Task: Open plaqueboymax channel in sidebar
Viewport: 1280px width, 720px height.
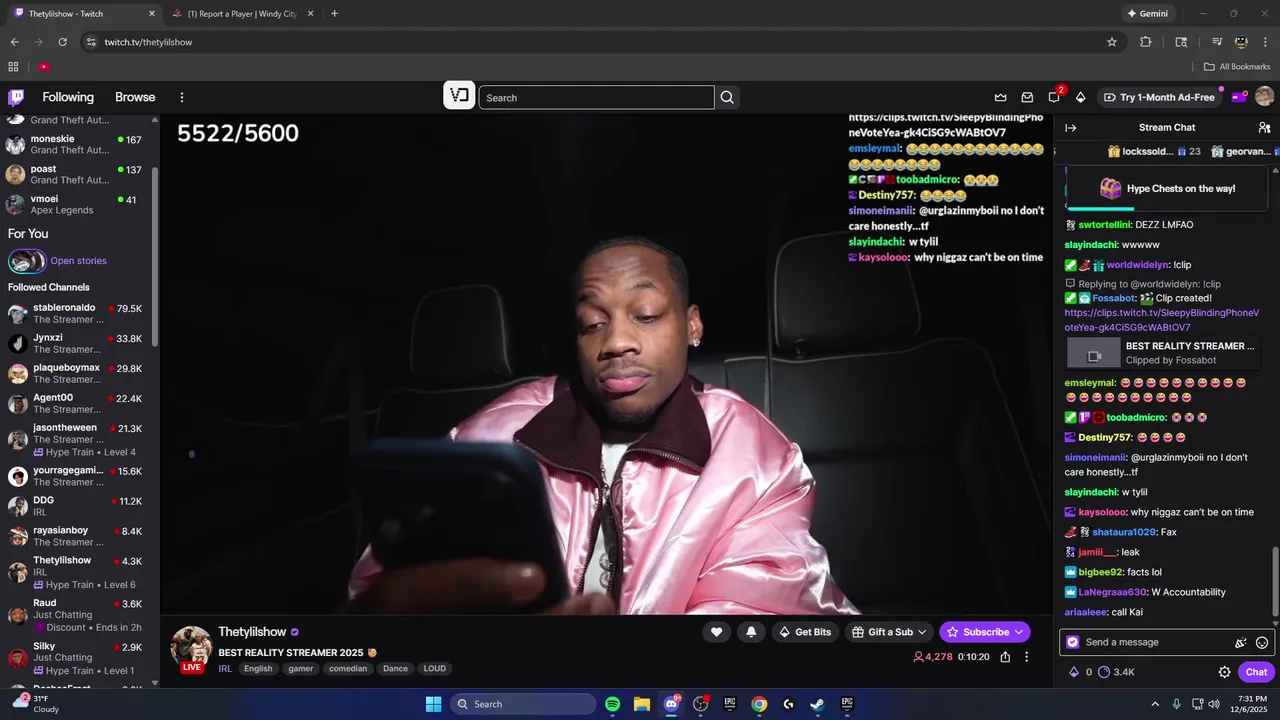Action: (78, 374)
